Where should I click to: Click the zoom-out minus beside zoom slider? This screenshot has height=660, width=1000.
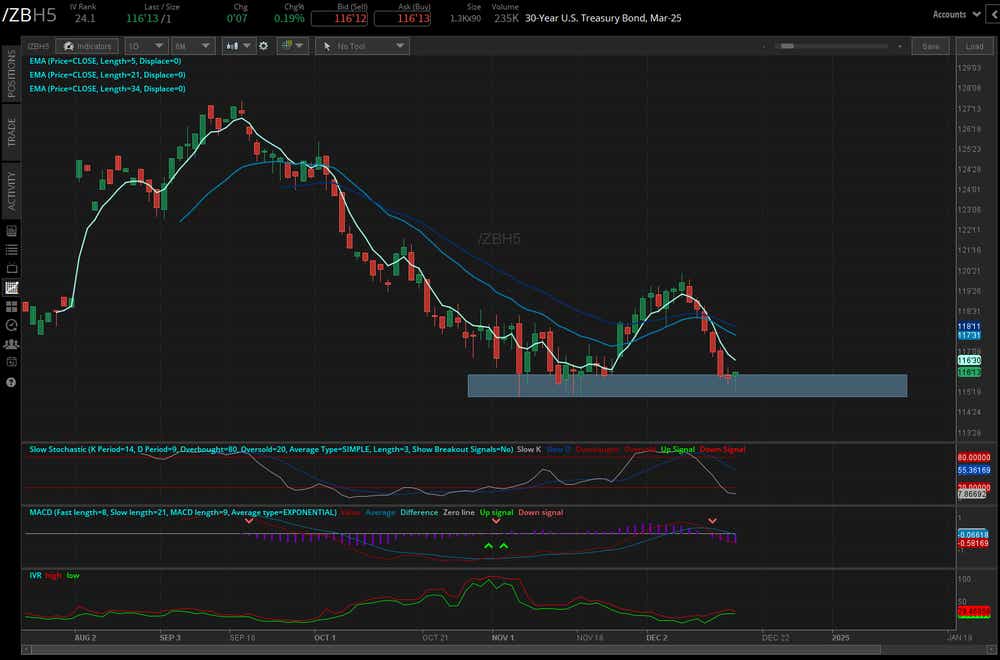(x=764, y=46)
